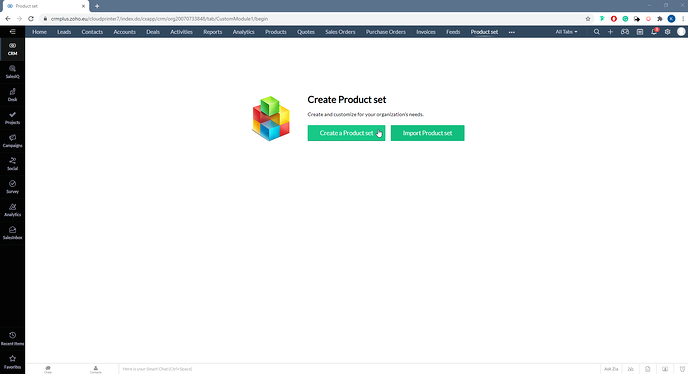Image resolution: width=688 pixels, height=374 pixels.
Task: Switch to the Contacts tab
Action: click(x=92, y=32)
